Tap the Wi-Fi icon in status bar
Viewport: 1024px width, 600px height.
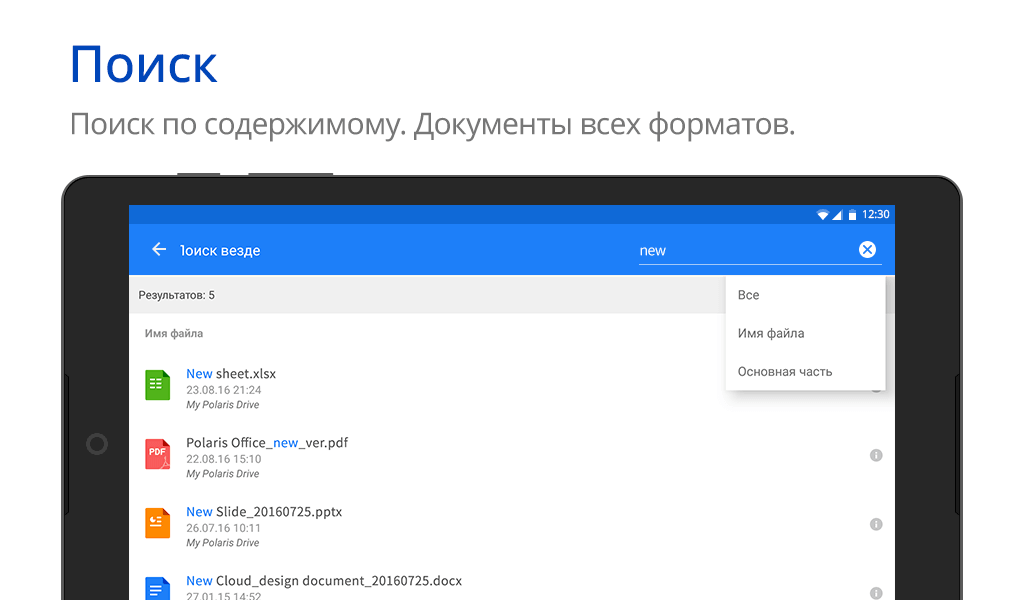click(822, 215)
